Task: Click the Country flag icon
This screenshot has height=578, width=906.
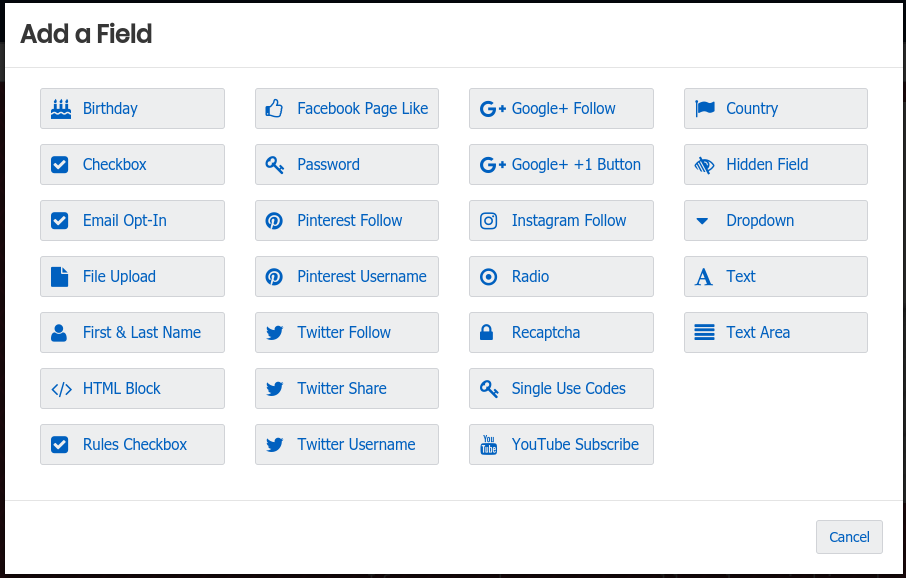Action: point(704,109)
